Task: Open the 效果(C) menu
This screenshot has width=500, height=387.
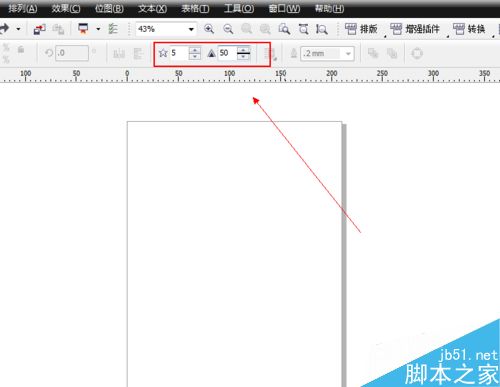Action: point(66,8)
